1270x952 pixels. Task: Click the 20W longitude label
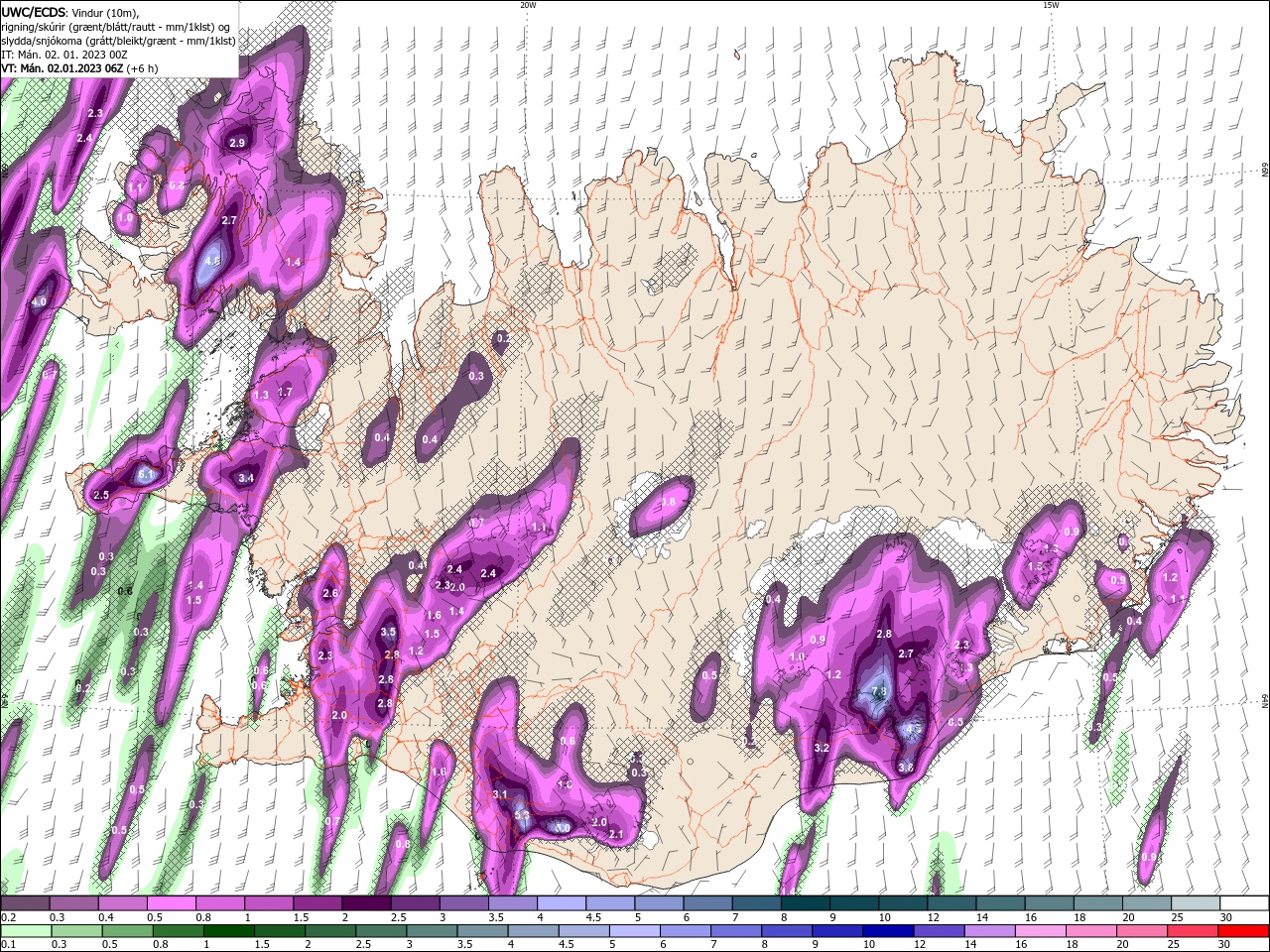tap(528, 5)
